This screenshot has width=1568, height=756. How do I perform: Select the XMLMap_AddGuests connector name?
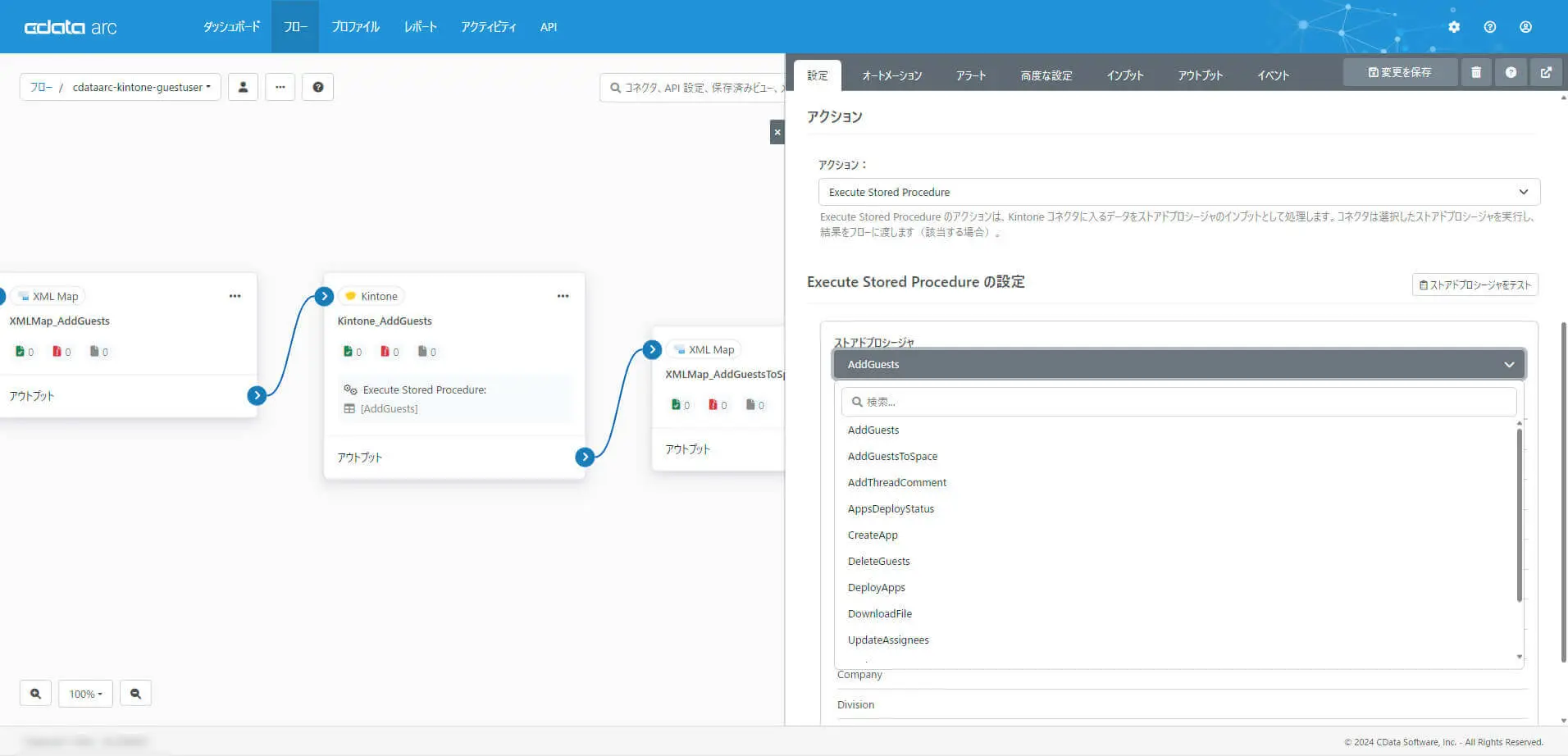[60, 321]
